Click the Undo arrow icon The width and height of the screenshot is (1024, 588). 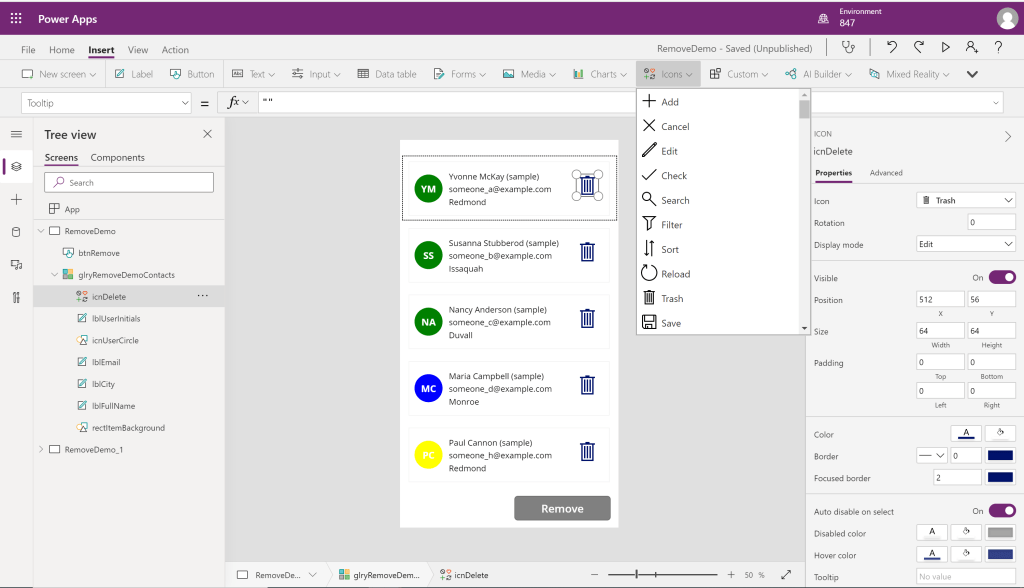pyautogui.click(x=892, y=47)
